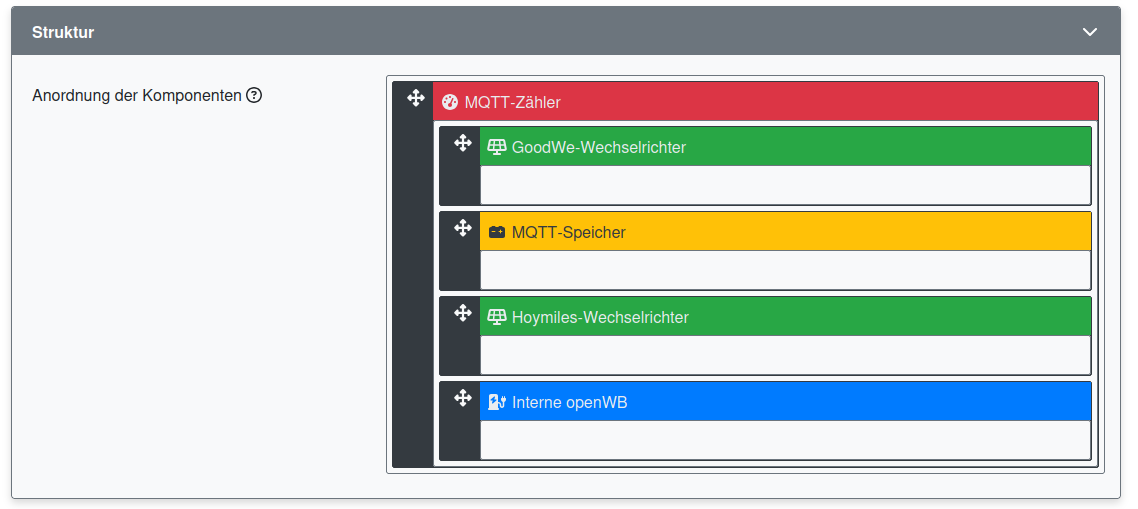1138x509 pixels.
Task: Select the MQTT-Zähler label
Action: click(x=512, y=102)
